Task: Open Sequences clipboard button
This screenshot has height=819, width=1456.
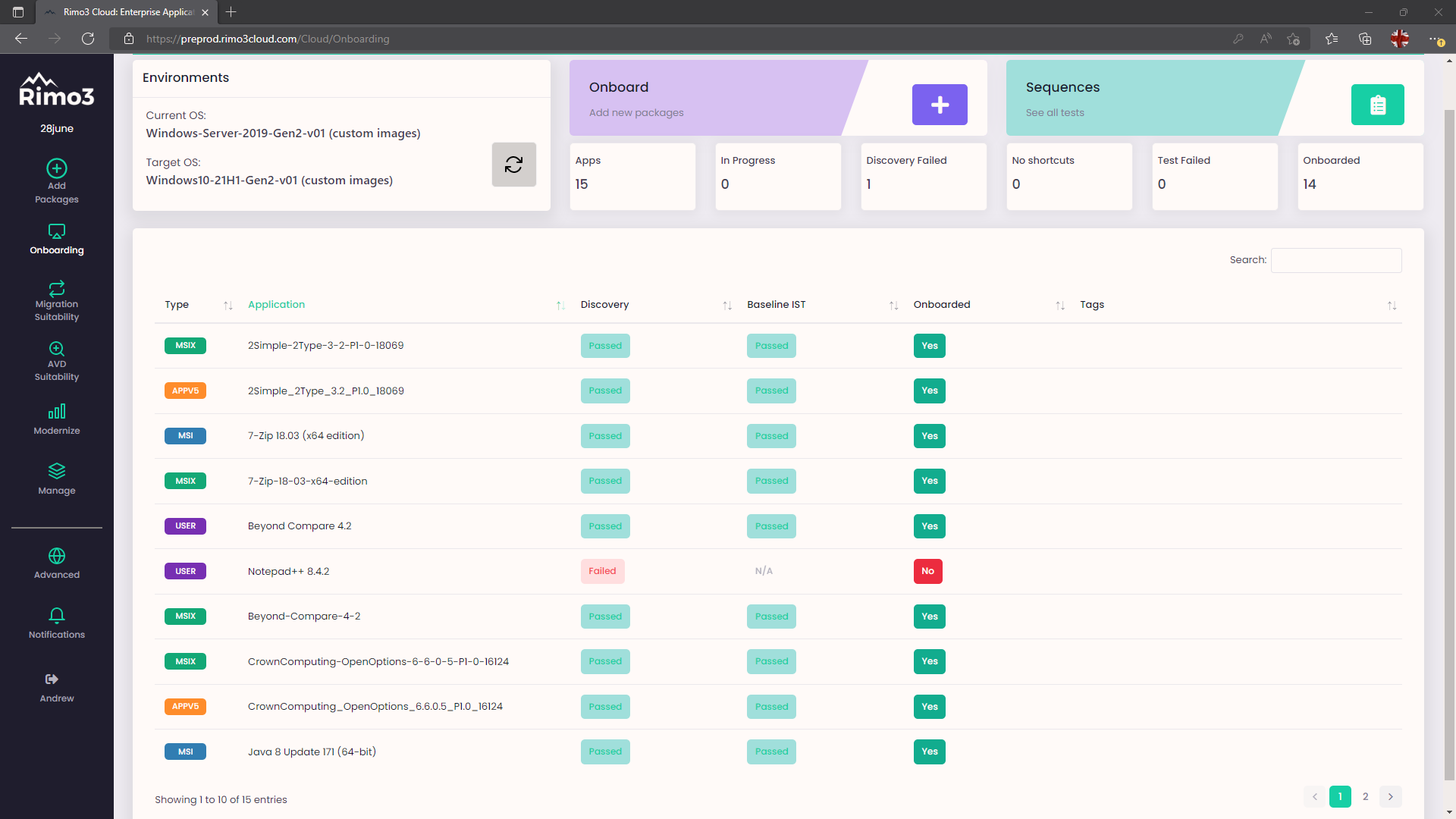Action: (1377, 105)
